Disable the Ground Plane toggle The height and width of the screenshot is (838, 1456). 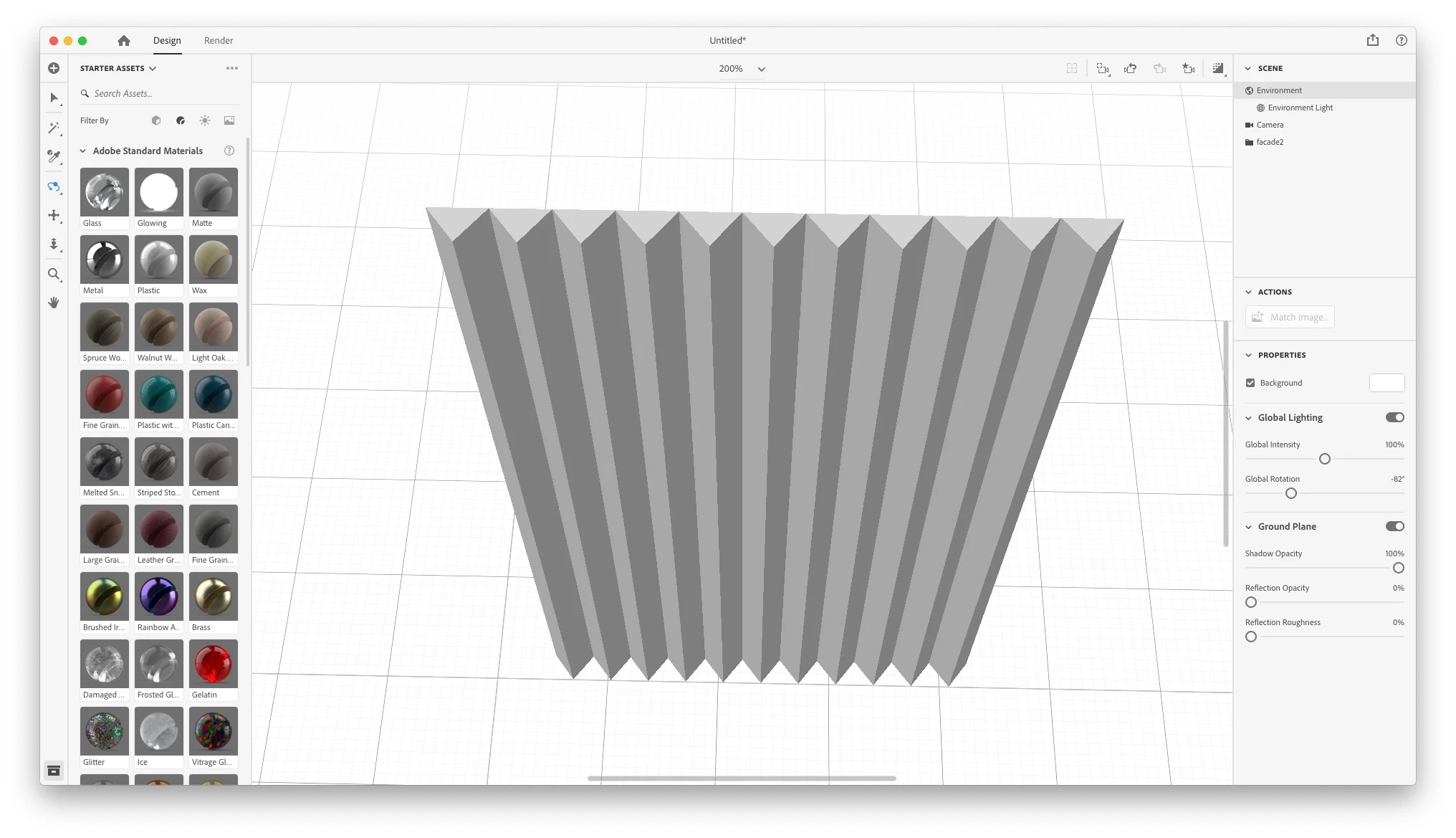(x=1394, y=526)
